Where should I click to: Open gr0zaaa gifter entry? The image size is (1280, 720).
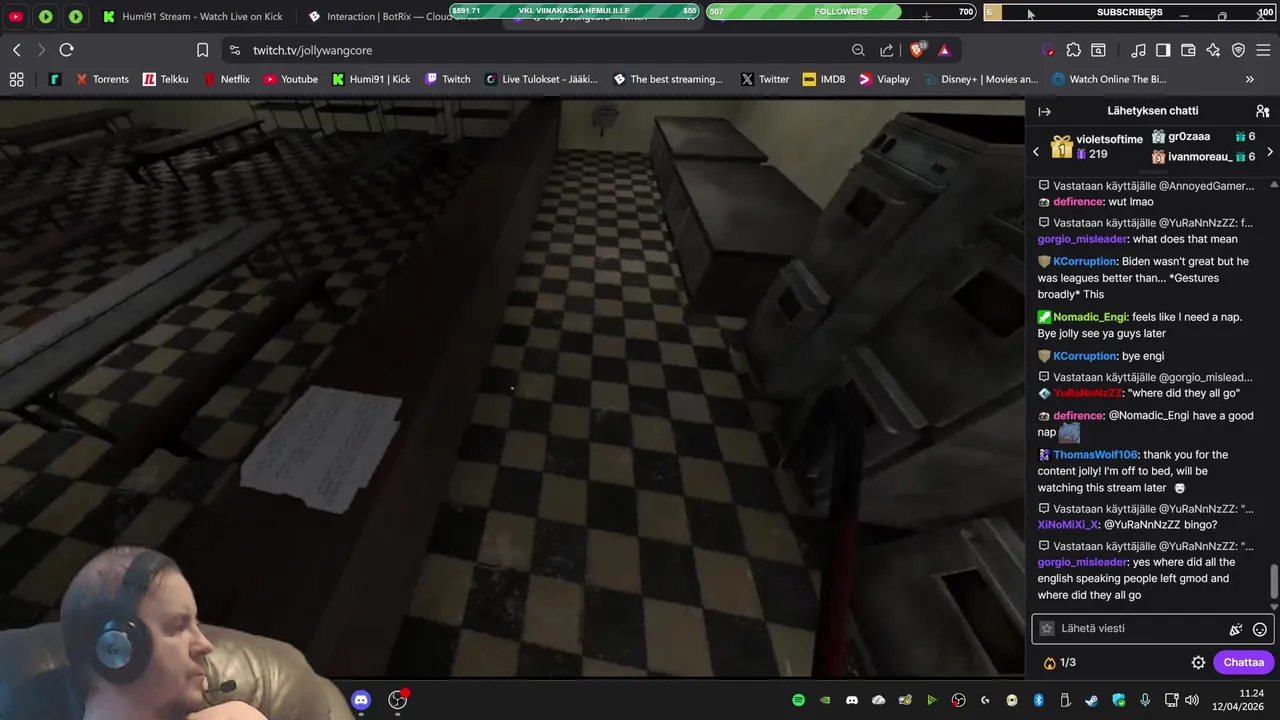click(1203, 137)
